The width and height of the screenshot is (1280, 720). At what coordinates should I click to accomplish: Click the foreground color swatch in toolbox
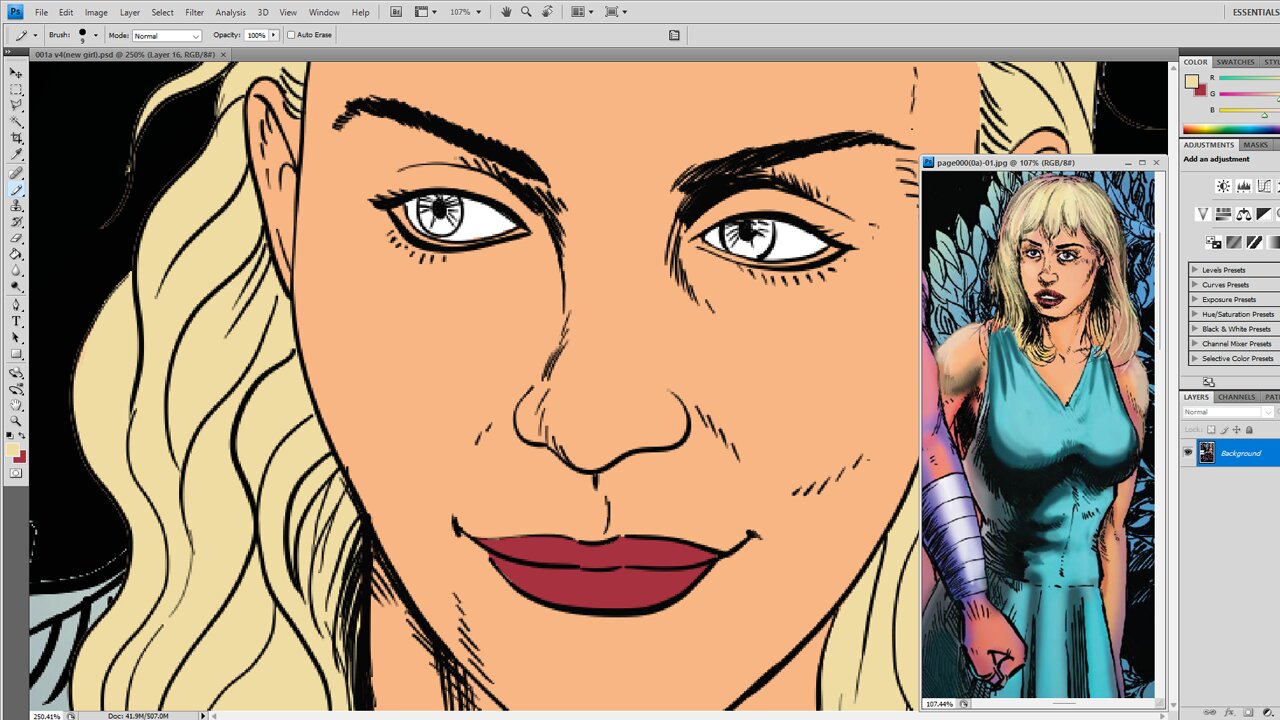pyautogui.click(x=13, y=450)
